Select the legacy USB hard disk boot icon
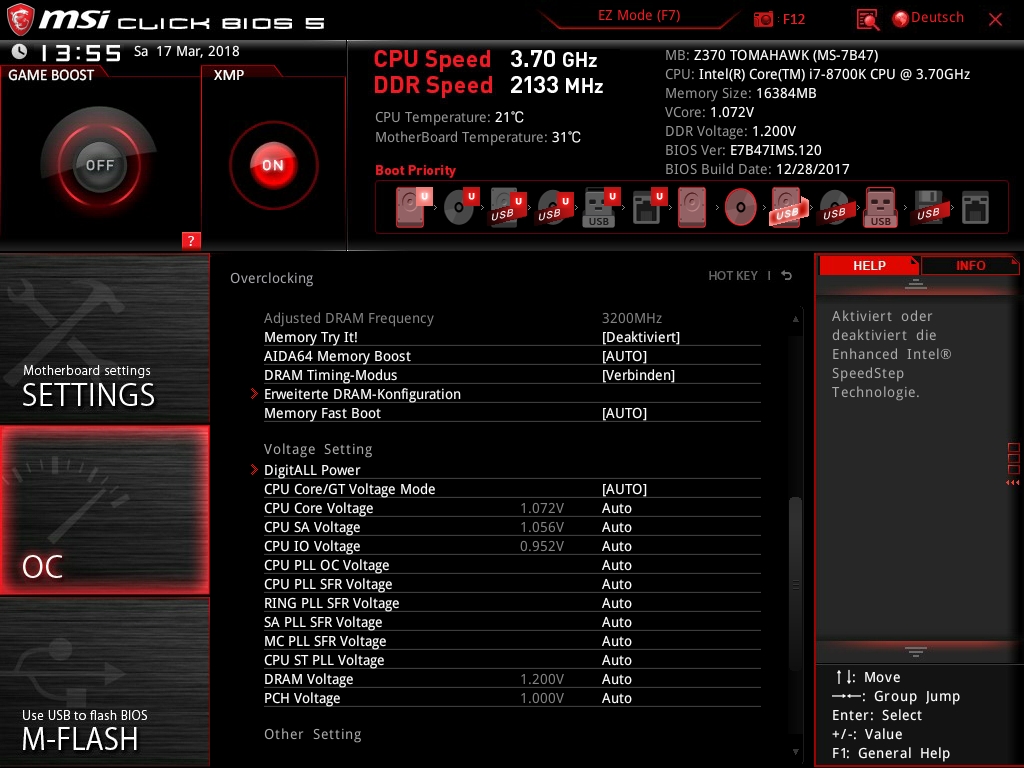This screenshot has height=768, width=1024. (788, 207)
